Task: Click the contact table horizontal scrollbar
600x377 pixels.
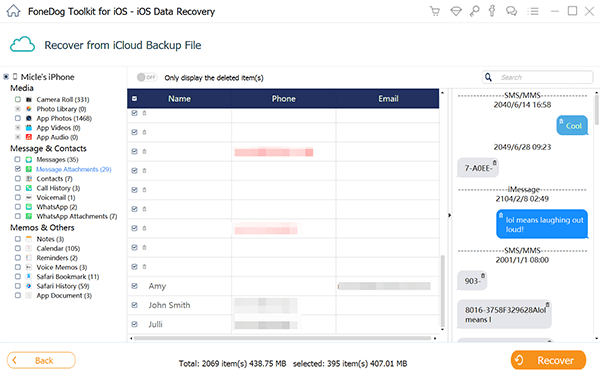Action: [282, 338]
